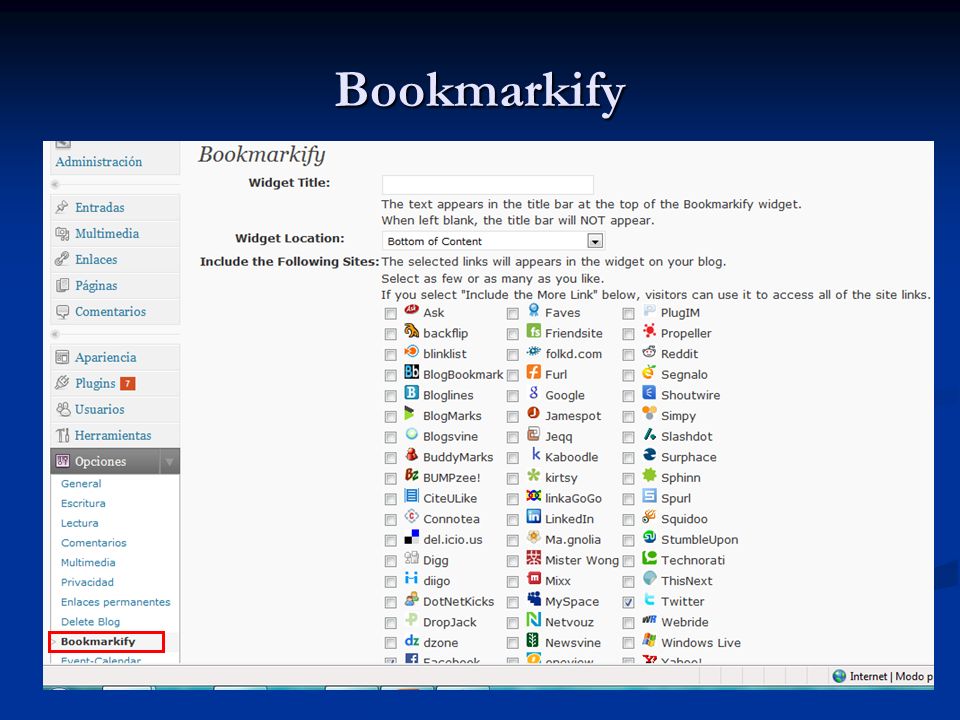Click the Google site icon

point(534,394)
